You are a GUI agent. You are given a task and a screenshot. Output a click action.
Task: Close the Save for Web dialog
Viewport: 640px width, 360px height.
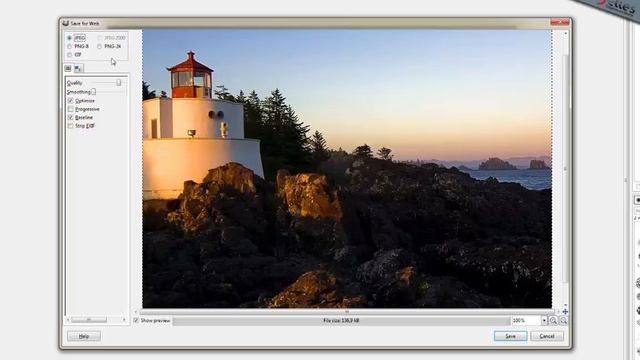click(x=560, y=22)
